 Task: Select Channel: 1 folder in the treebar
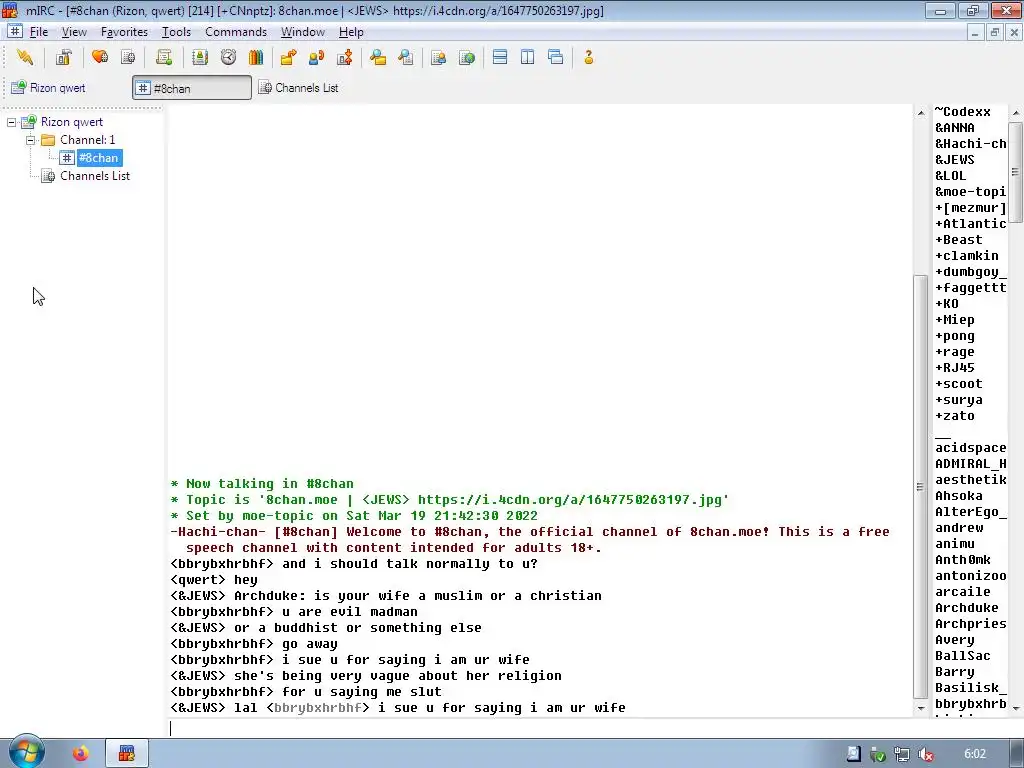[x=88, y=140]
